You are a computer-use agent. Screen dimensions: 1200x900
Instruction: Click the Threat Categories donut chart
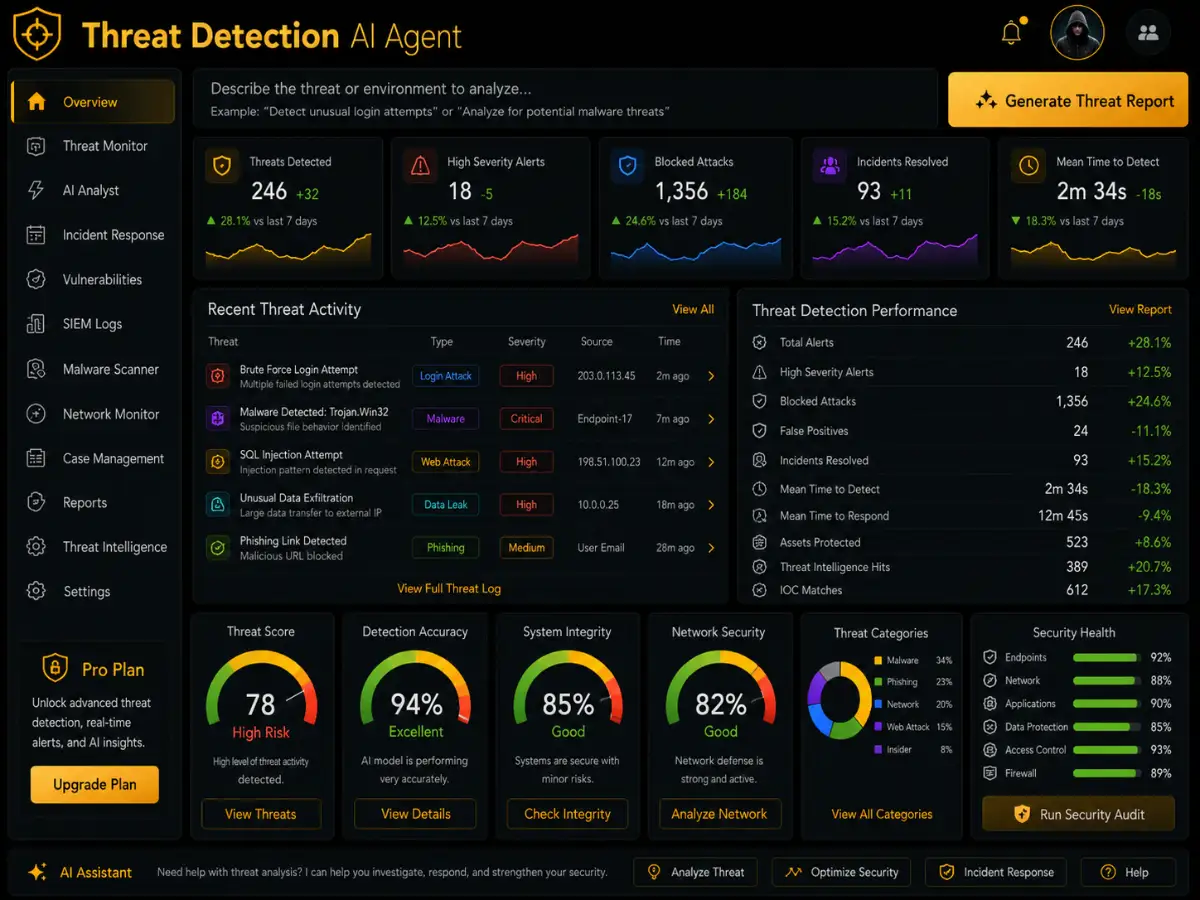coord(839,699)
